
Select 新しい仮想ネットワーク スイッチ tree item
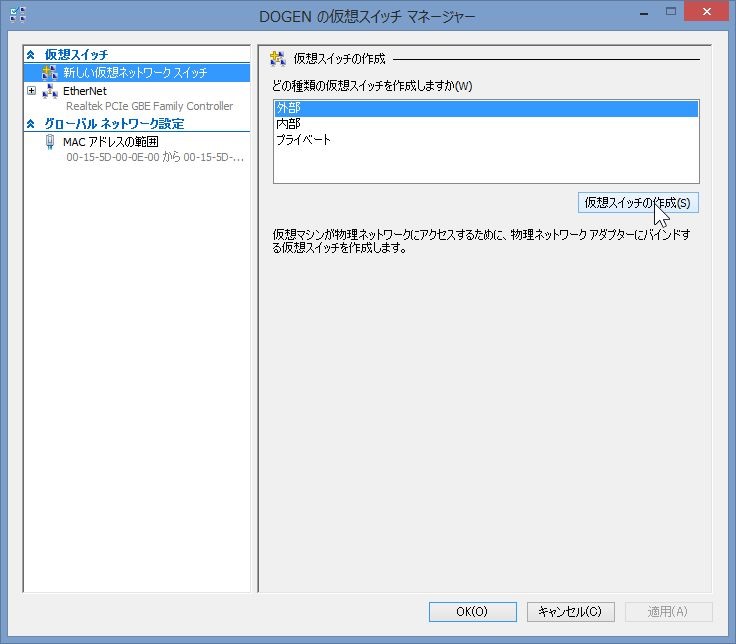135,73
